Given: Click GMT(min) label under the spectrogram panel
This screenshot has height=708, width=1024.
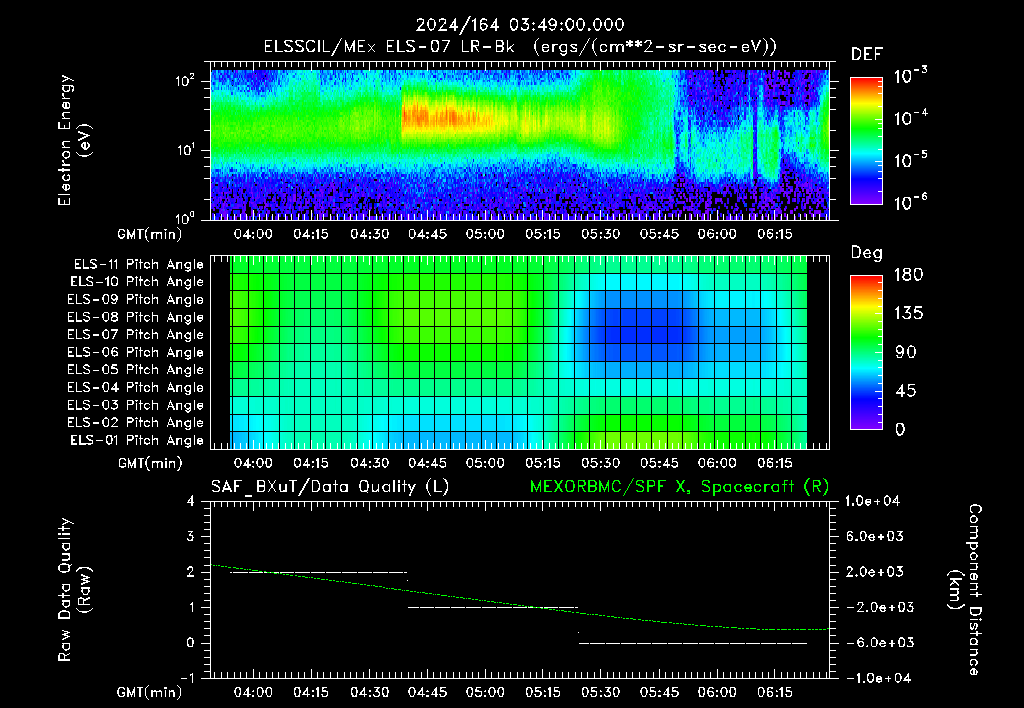Looking at the screenshot, I should (x=150, y=234).
